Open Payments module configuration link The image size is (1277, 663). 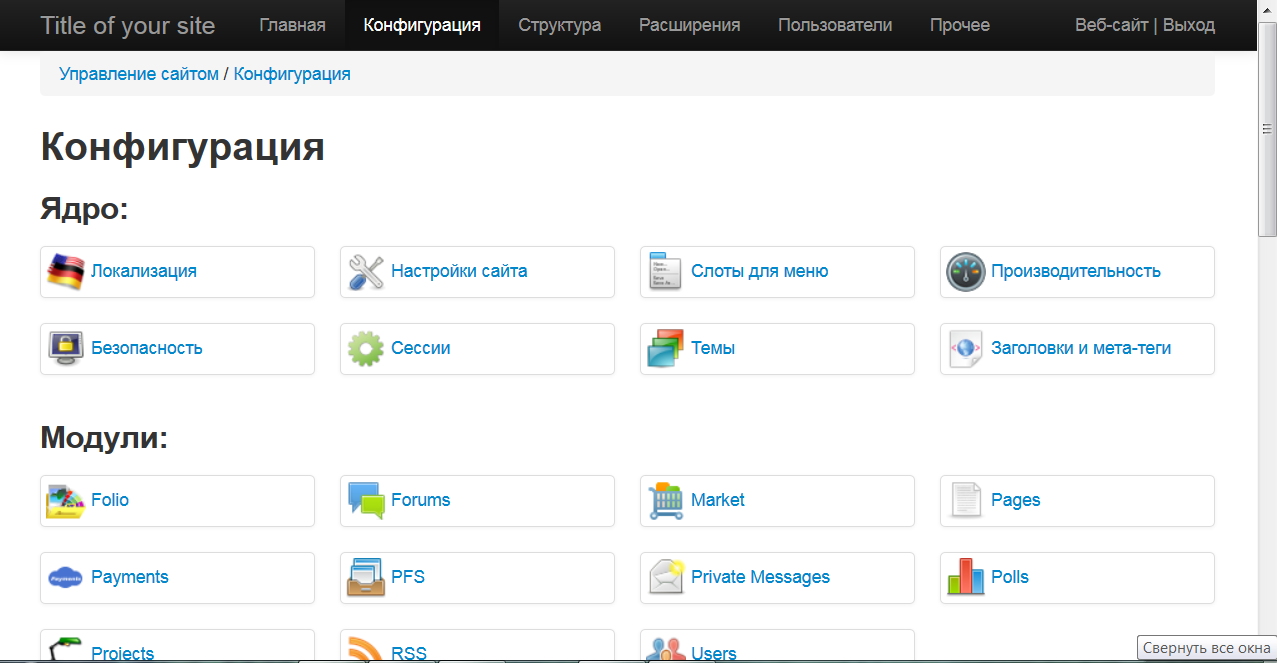[x=130, y=577]
